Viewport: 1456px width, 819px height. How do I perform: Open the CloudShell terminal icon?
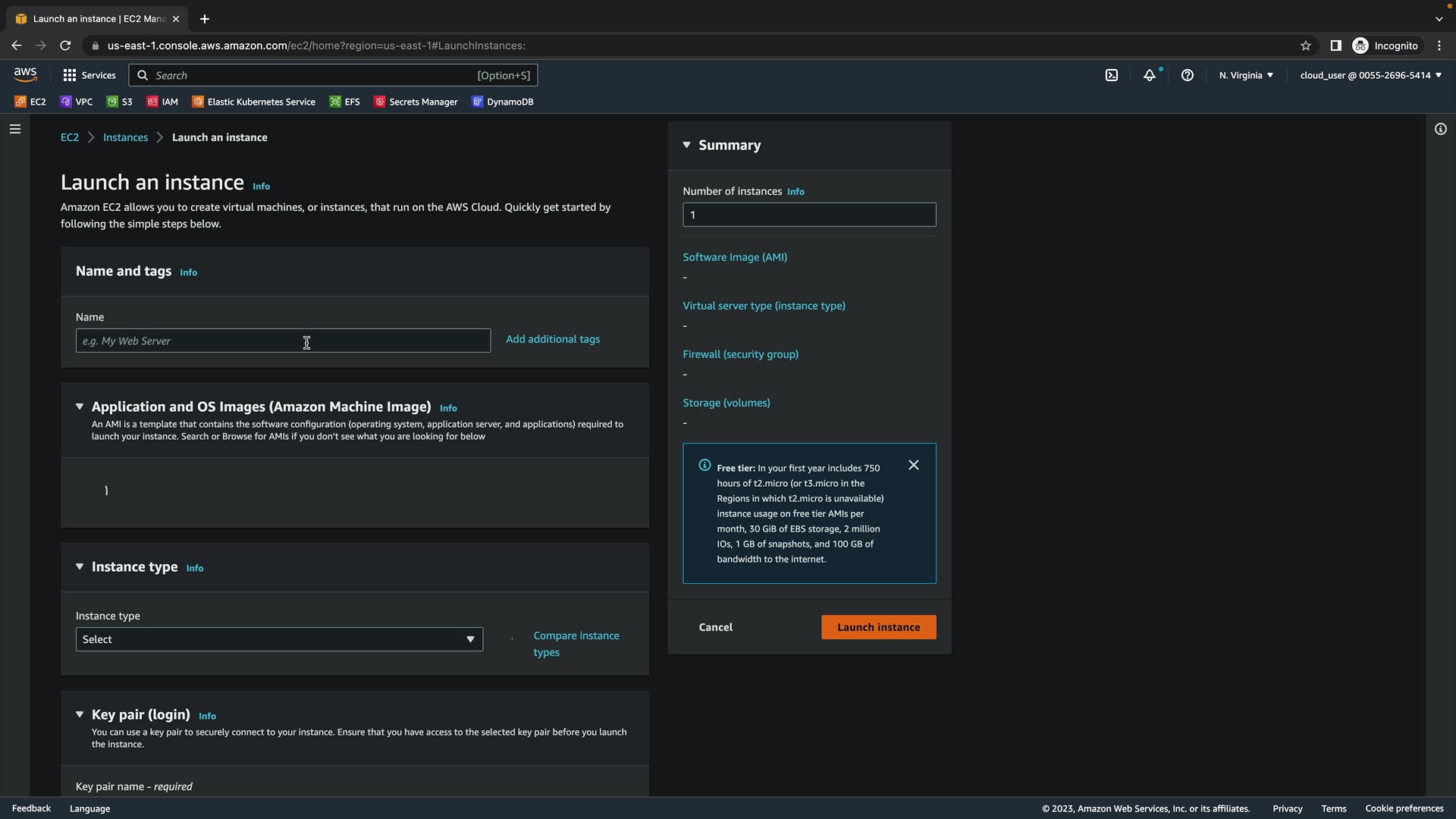[1112, 75]
